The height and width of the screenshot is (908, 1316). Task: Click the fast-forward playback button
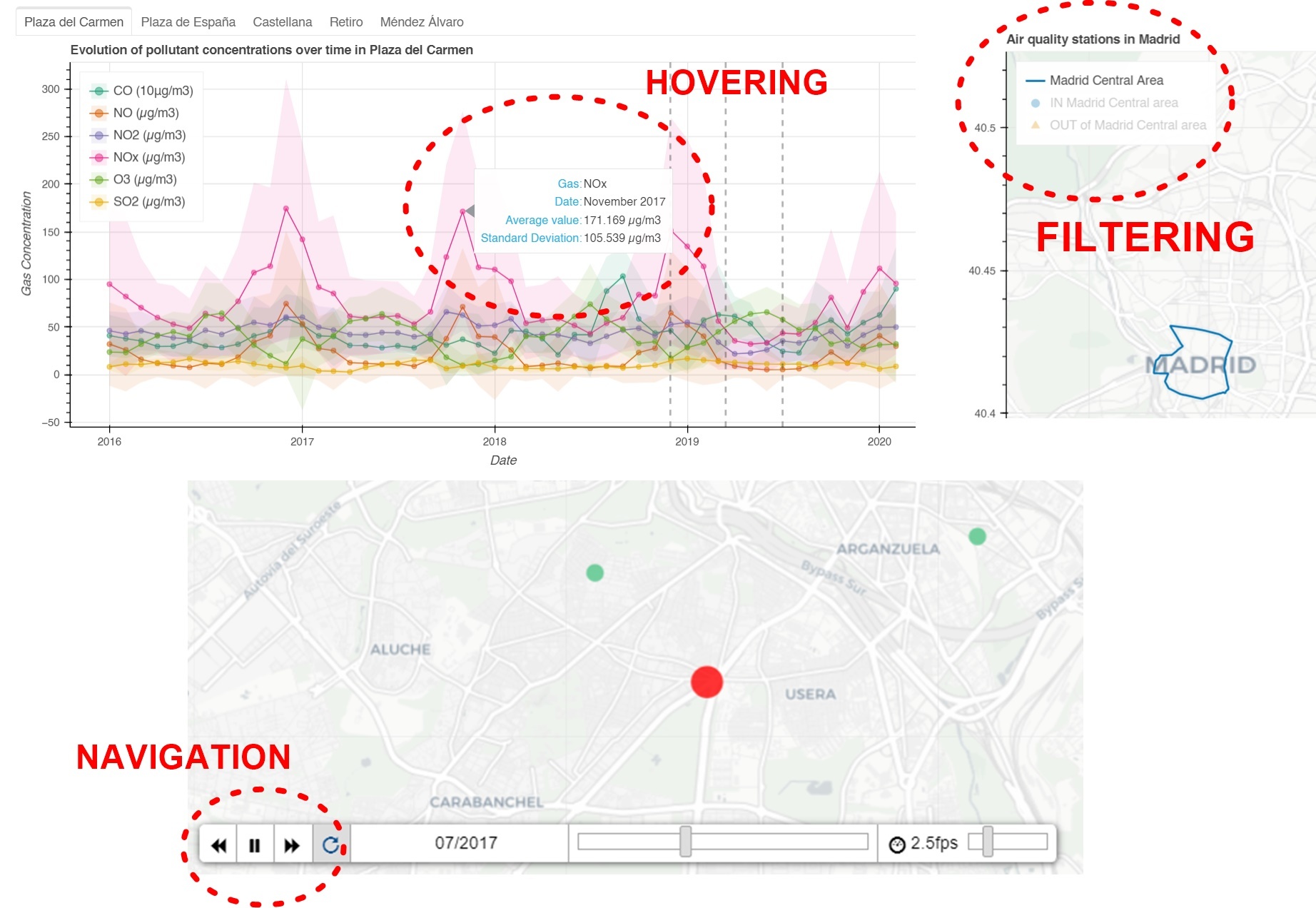292,844
